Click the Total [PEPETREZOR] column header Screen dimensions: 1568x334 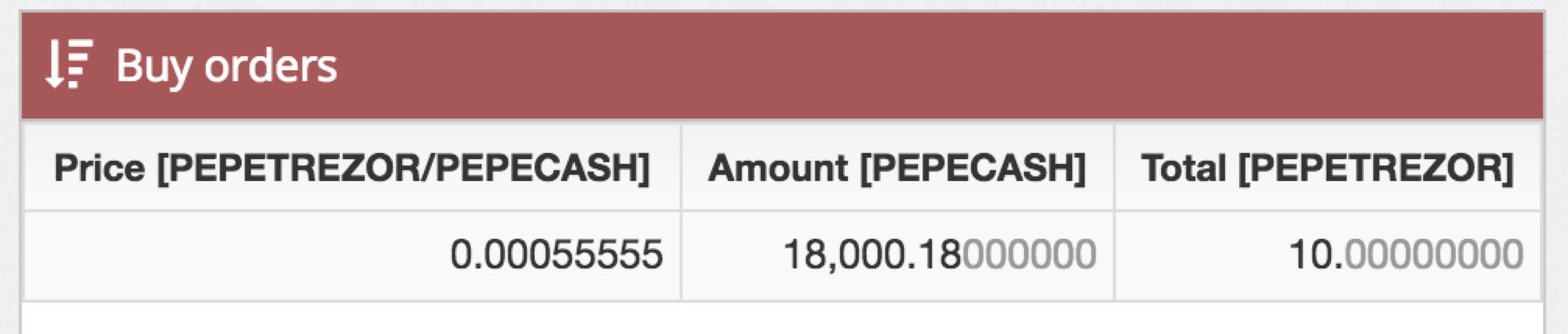(1328, 168)
